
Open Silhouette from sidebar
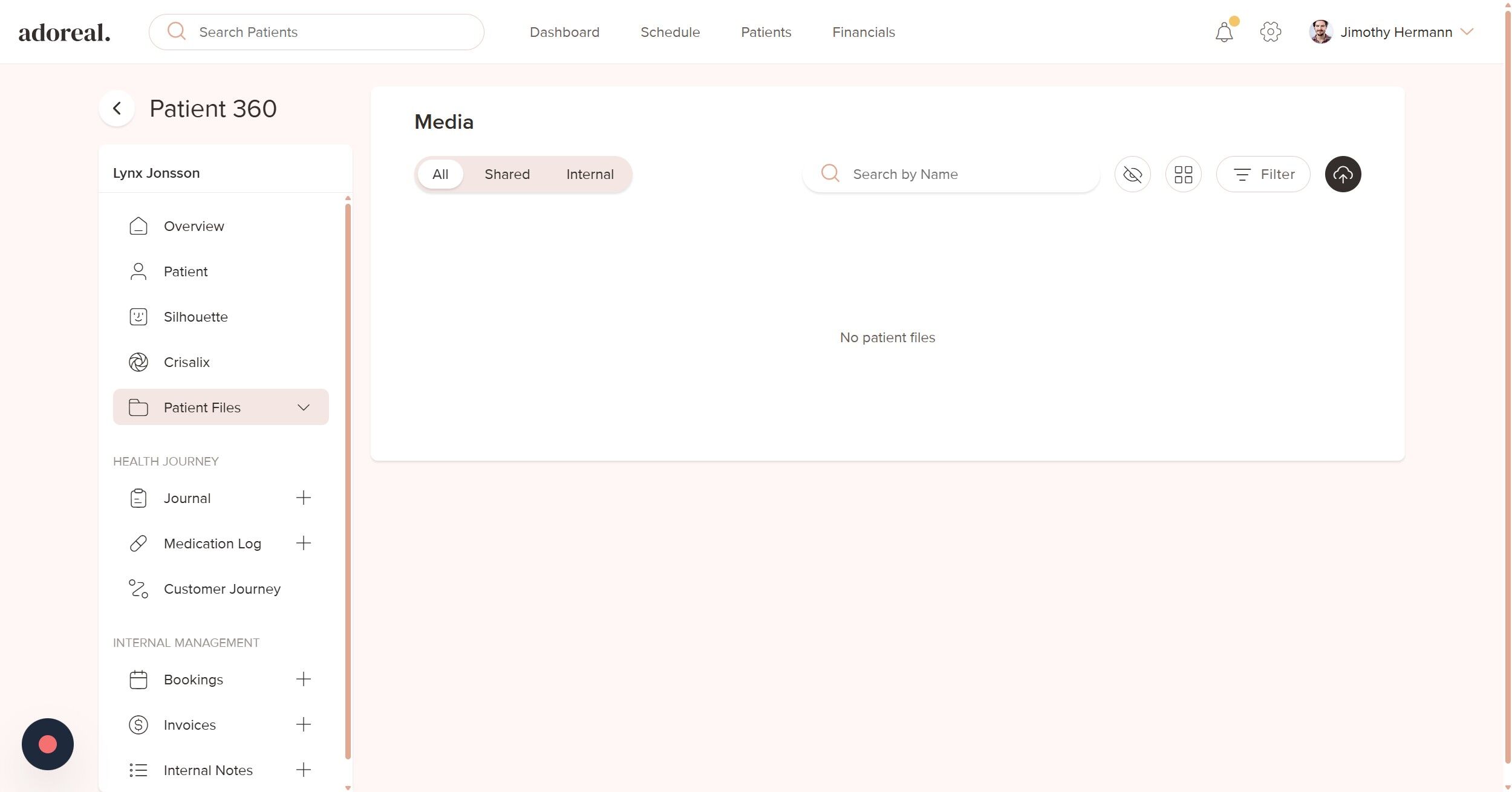point(195,317)
